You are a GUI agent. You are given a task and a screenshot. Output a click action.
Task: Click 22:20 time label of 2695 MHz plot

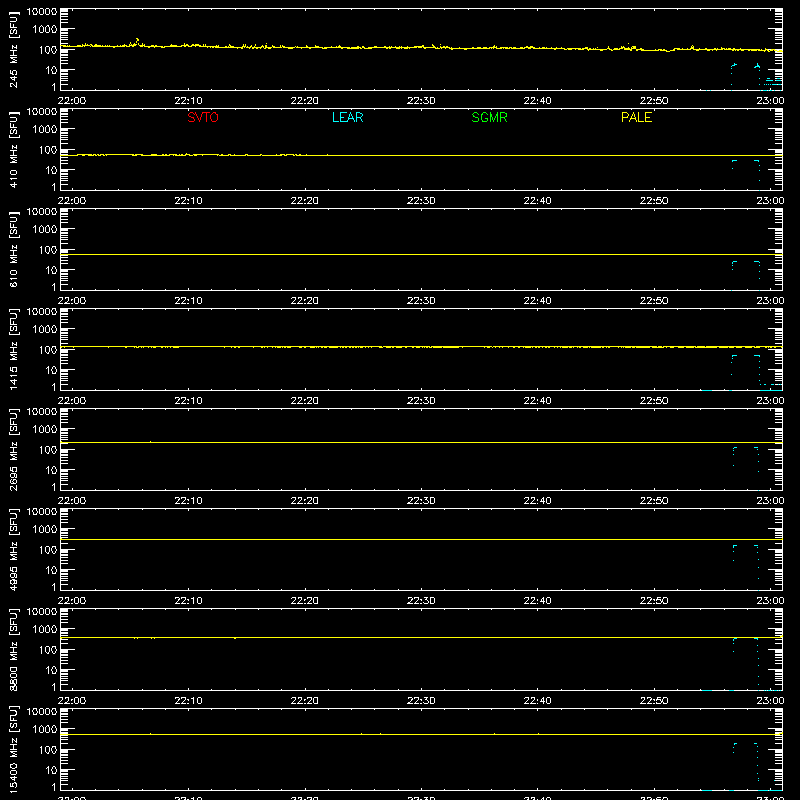point(305,501)
